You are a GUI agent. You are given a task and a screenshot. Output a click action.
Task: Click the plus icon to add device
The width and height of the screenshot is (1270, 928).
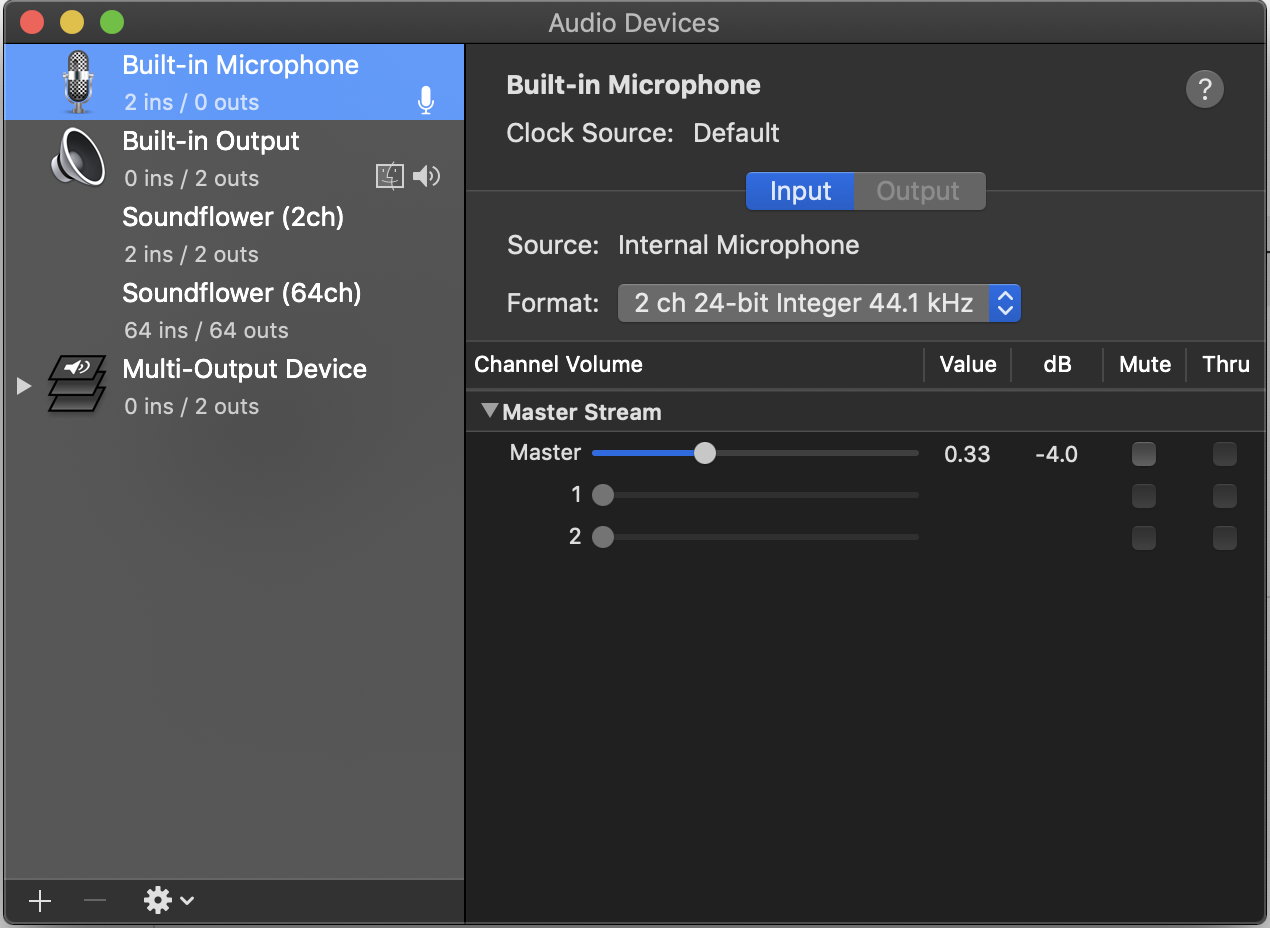tap(40, 901)
